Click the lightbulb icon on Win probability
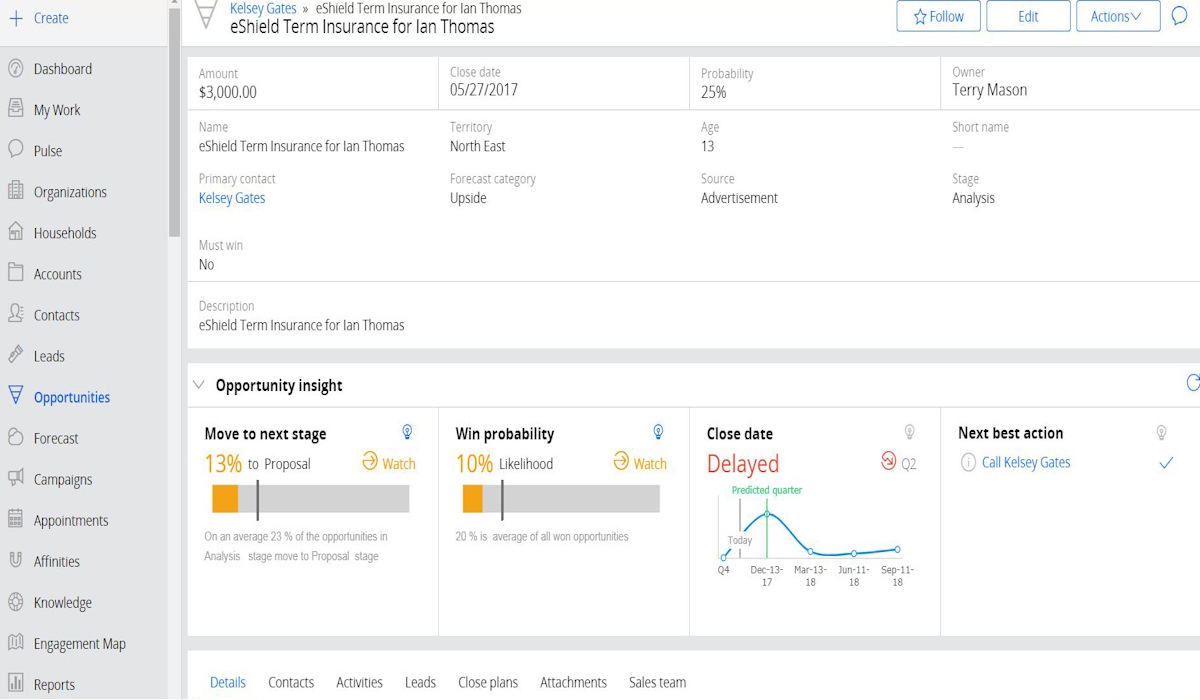 (x=658, y=432)
